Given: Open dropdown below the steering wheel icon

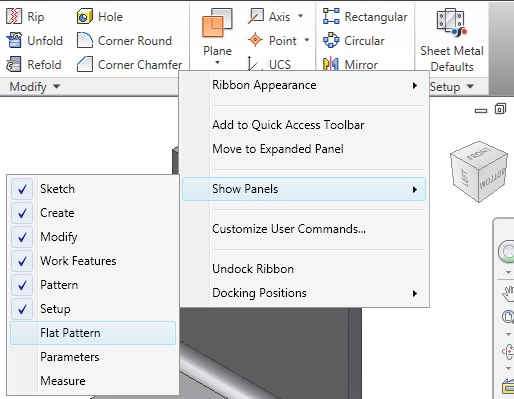Looking at the screenshot, I should point(508,272).
